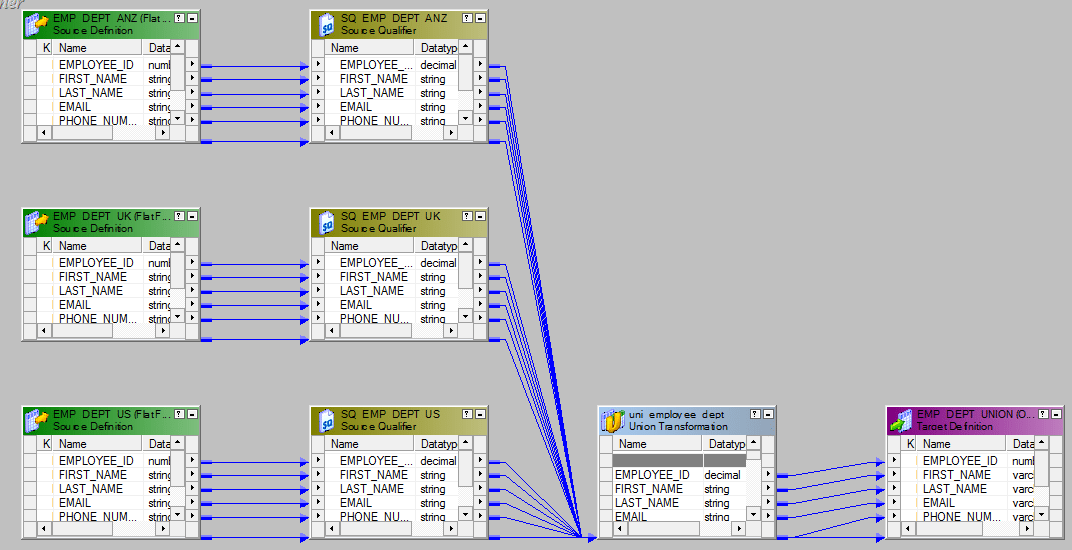1072x550 pixels.
Task: Click the uni_employee_dept Union transformation icon
Action: pyautogui.click(x=613, y=421)
